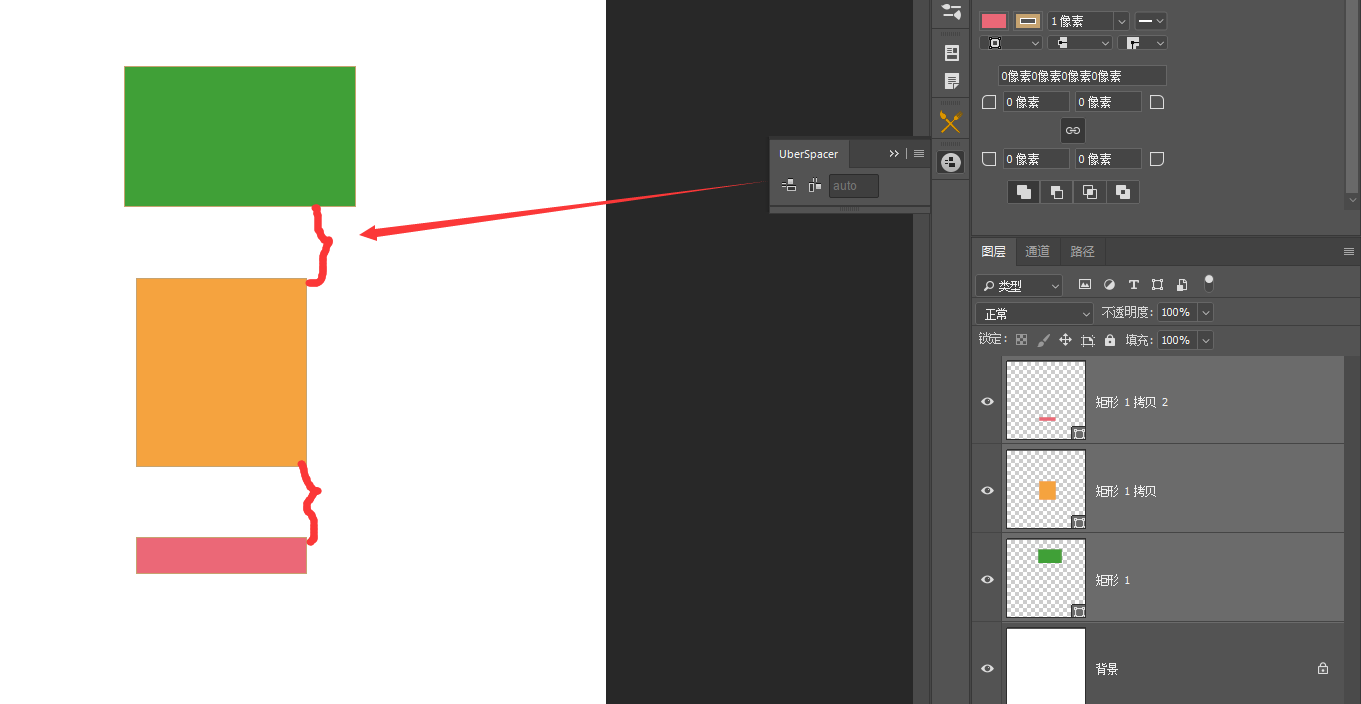The width and height of the screenshot is (1361, 704).
Task: Click the 不透明度 100% value field
Action: (x=1177, y=313)
